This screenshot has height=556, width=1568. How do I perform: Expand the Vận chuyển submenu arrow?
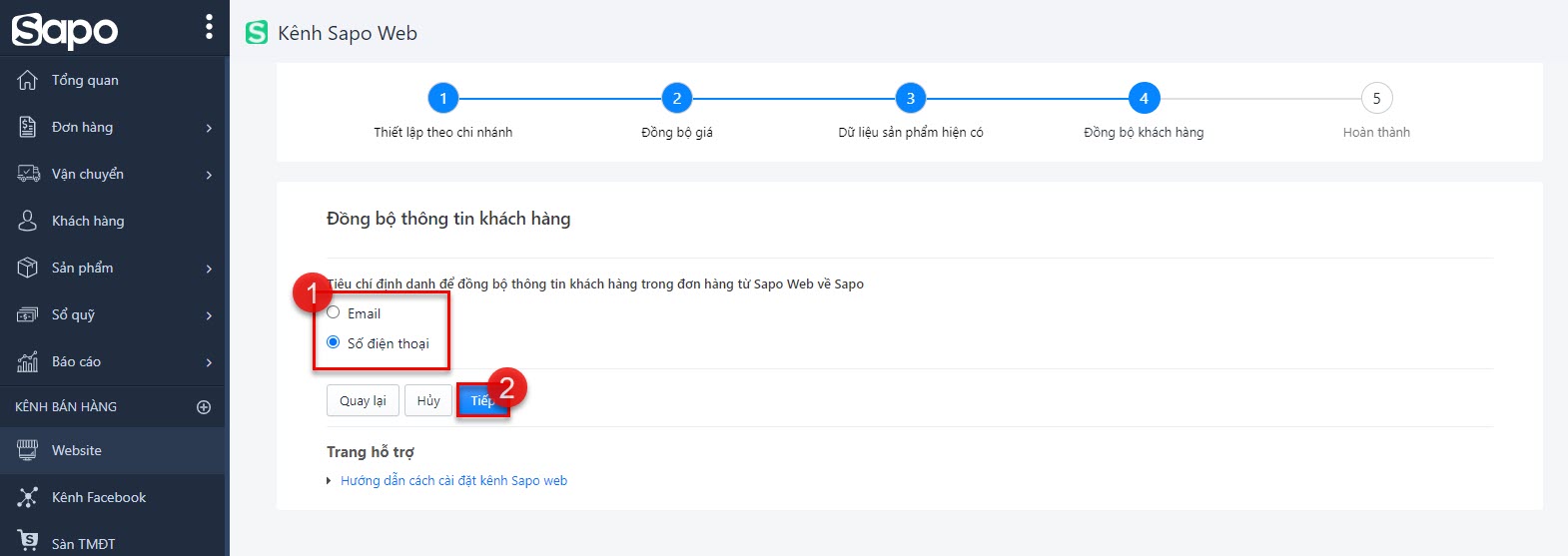pyautogui.click(x=209, y=175)
